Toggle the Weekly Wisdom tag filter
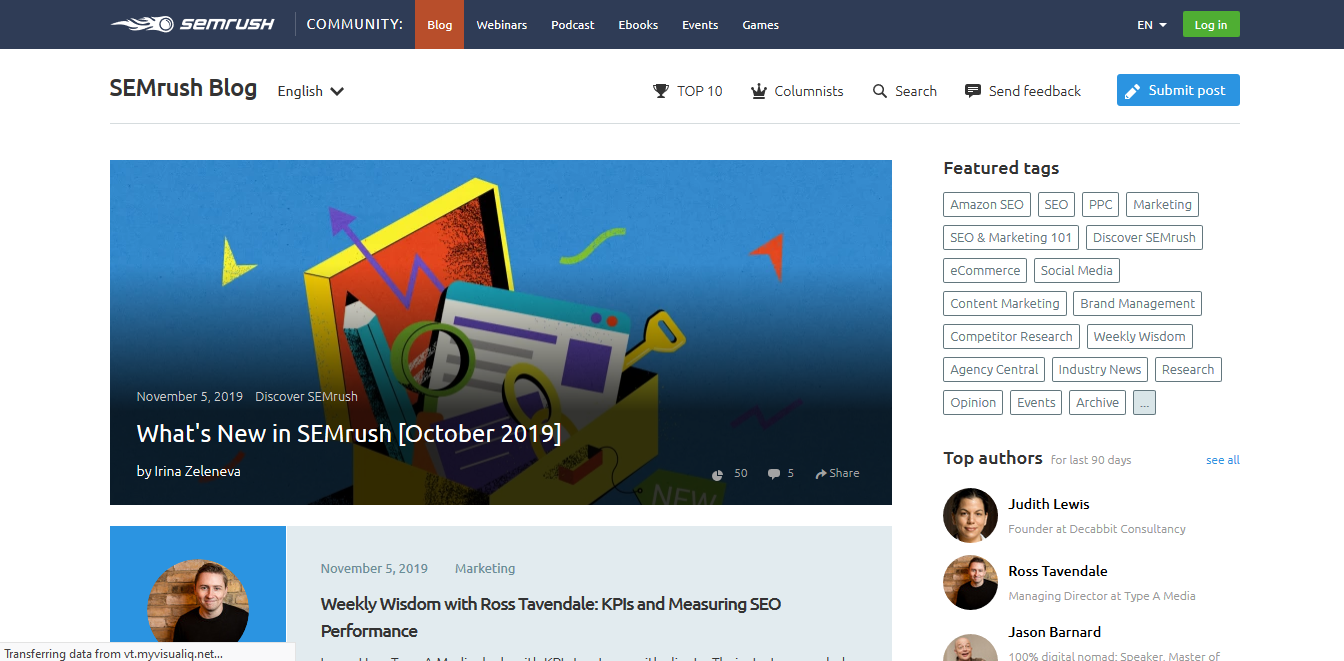Screen dimensions: 1344x661 [x=1139, y=336]
